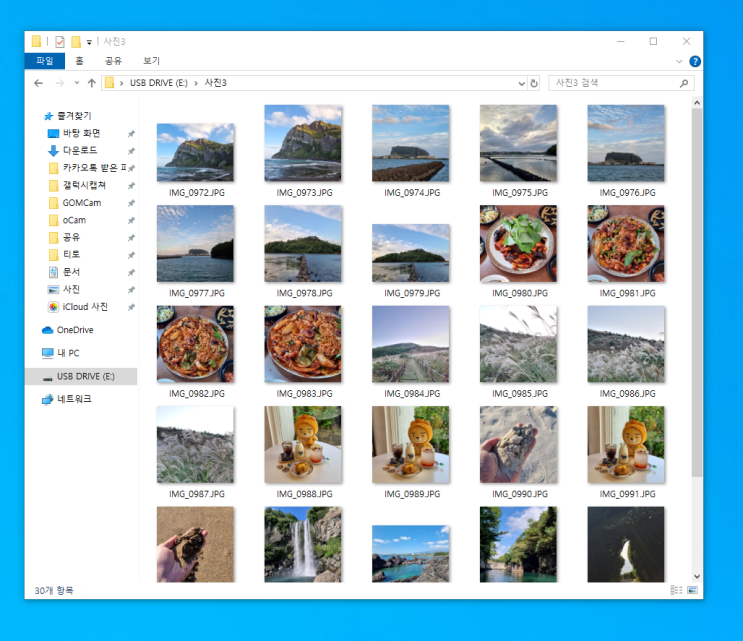
Task: Click the pin icon next to GOMCam
Action: (131, 203)
